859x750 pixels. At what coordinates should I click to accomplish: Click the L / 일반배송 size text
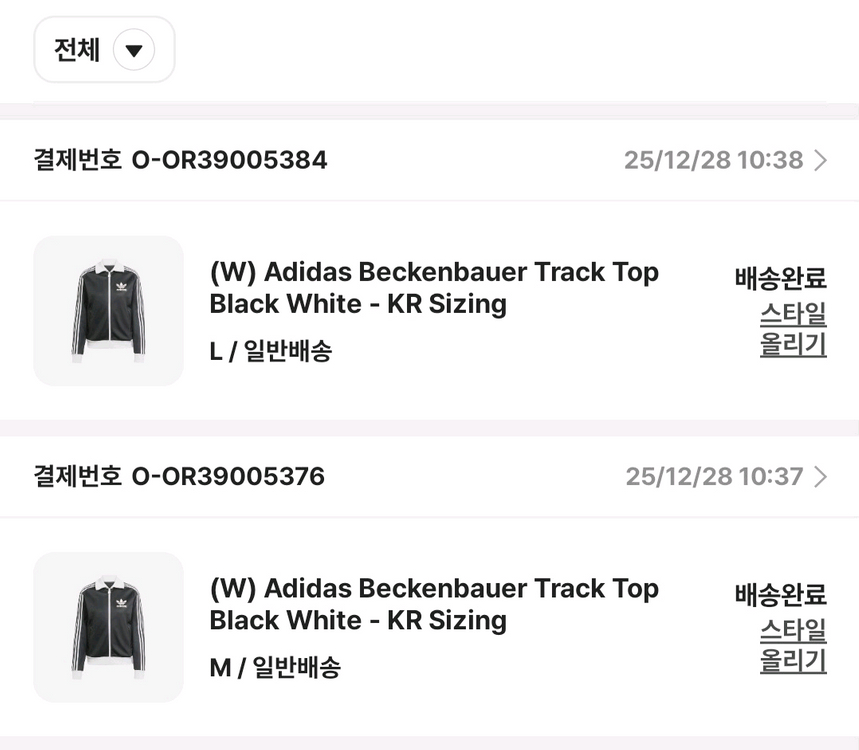(x=270, y=351)
